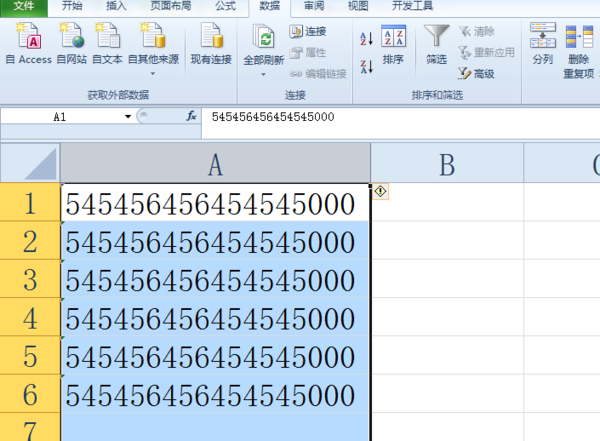Click 清除 to clear filter
Image resolution: width=600 pixels, height=441 pixels.
[476, 31]
